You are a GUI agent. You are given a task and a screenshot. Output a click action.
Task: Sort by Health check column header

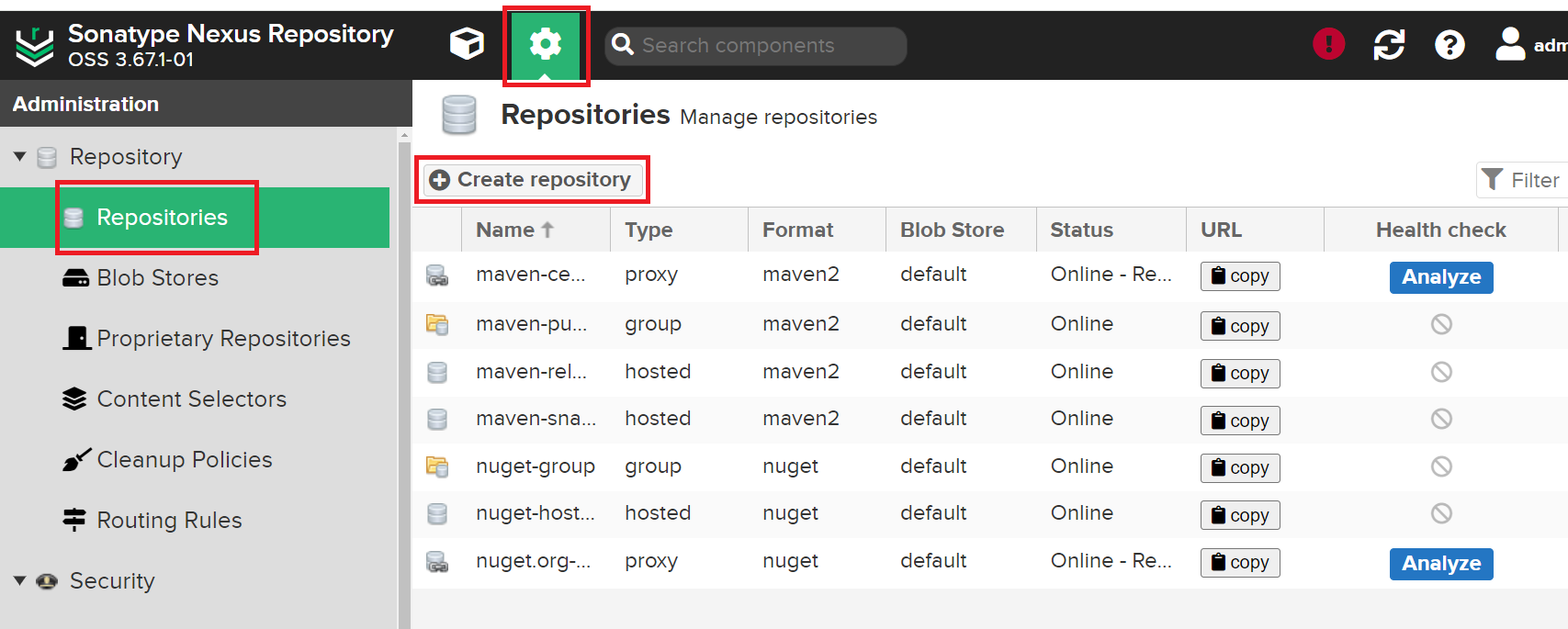1441,230
